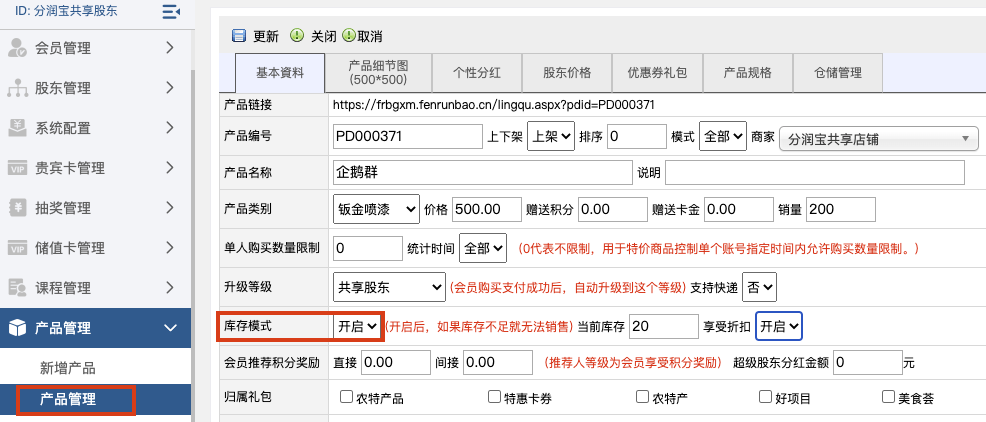The image size is (986, 422).
Task: Tick the 特惠卡券 checkbox
Action: [494, 397]
